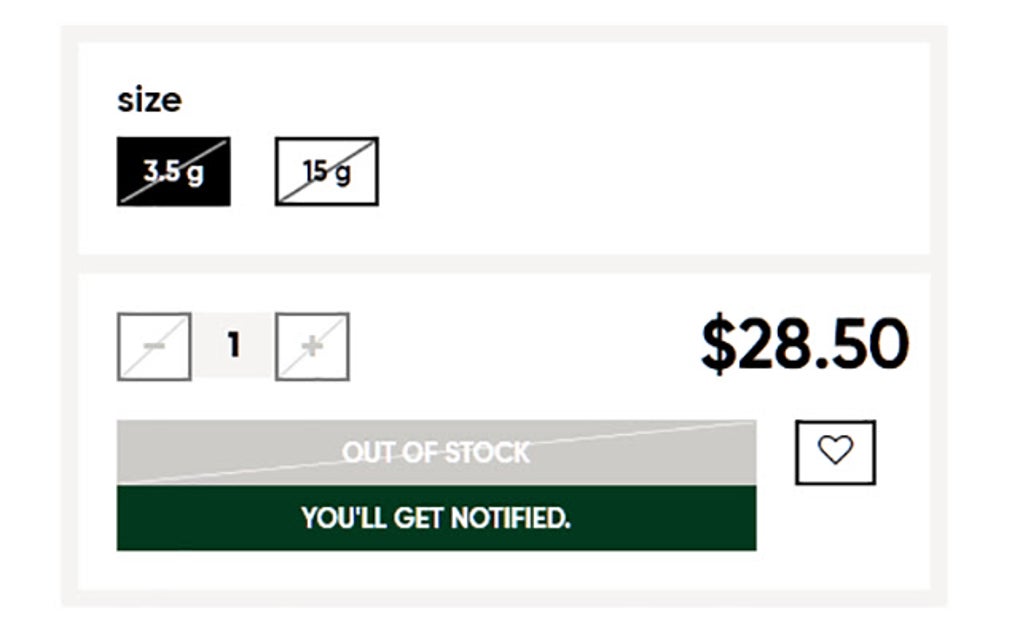The image size is (1020, 638).
Task: Increase quantity with the plus button
Action: tap(312, 347)
